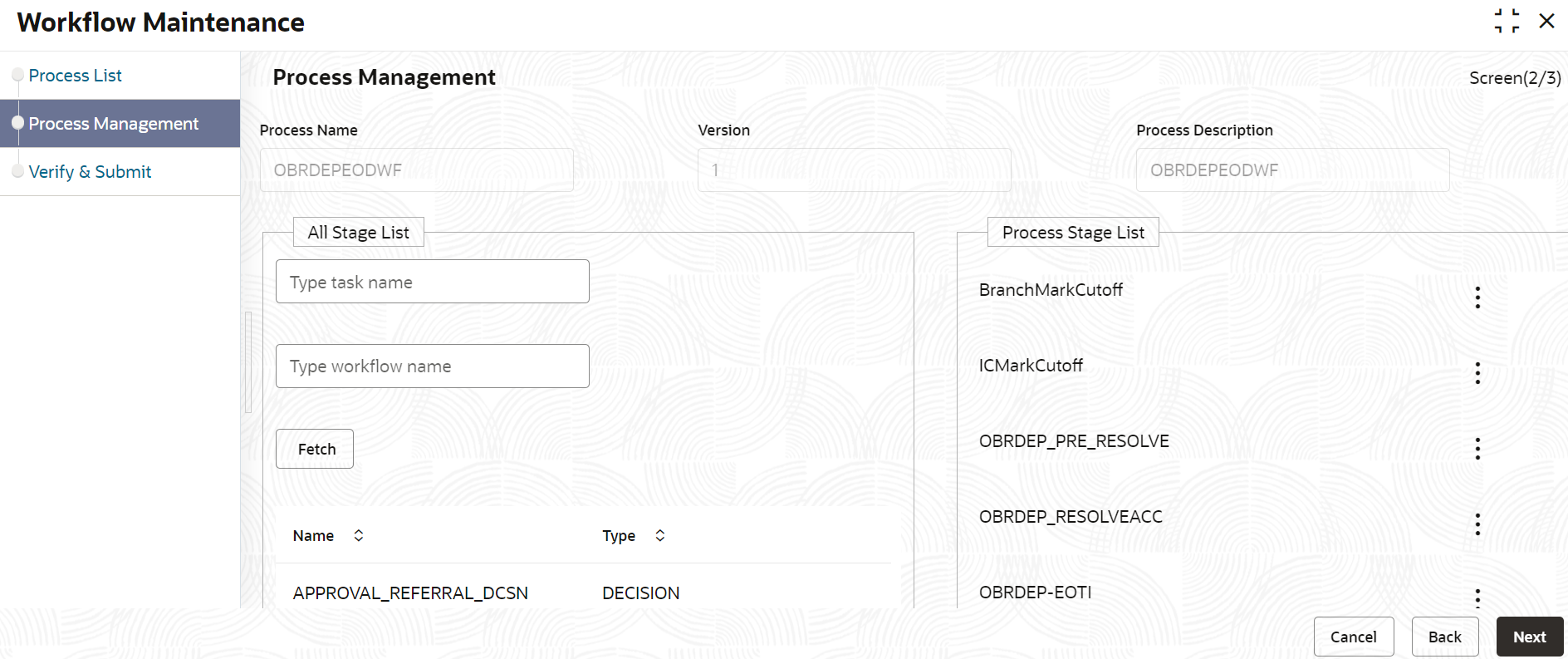Screen dimensions: 1568x659
Task: Select Process Management step
Action: (x=114, y=124)
